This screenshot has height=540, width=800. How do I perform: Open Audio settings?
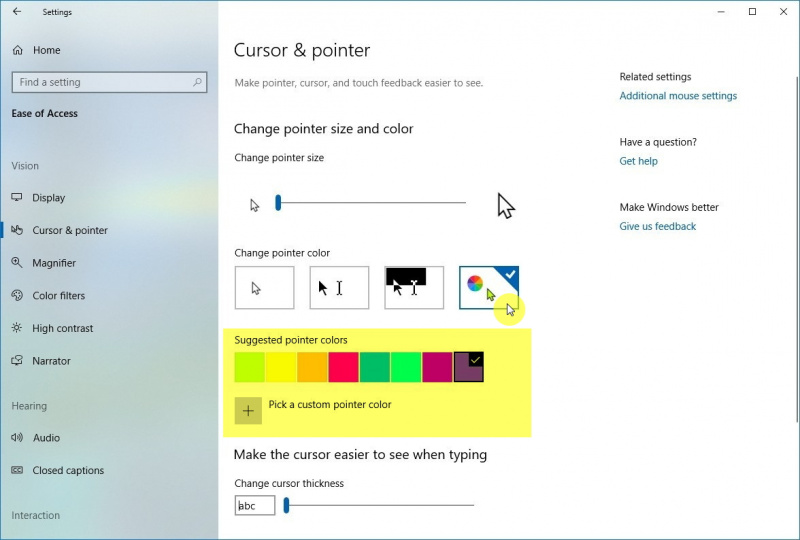click(x=46, y=438)
